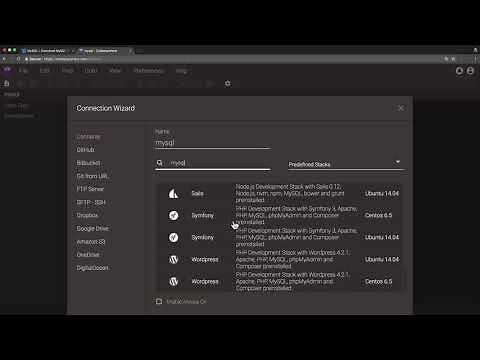
Task: Click the Wordpress logo in the Centos row
Action: pos(173,281)
